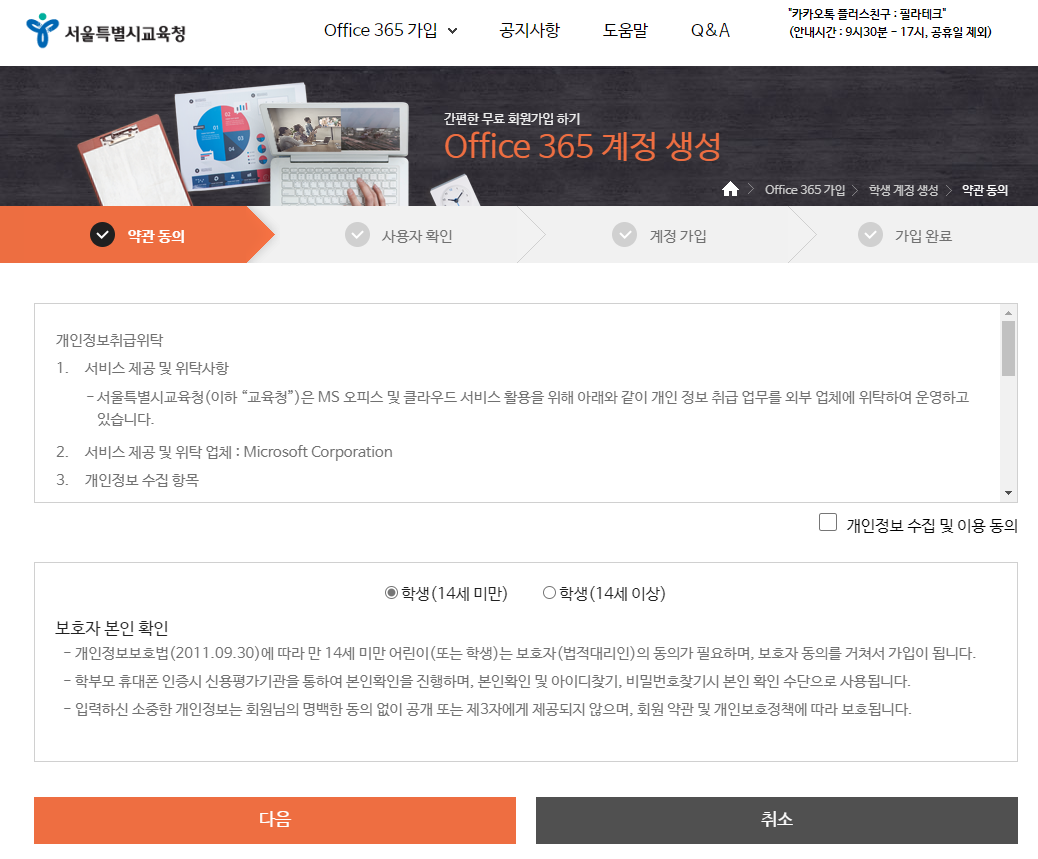This screenshot has width=1038, height=859.
Task: Select the 사용자 확인 step tab
Action: click(x=399, y=235)
